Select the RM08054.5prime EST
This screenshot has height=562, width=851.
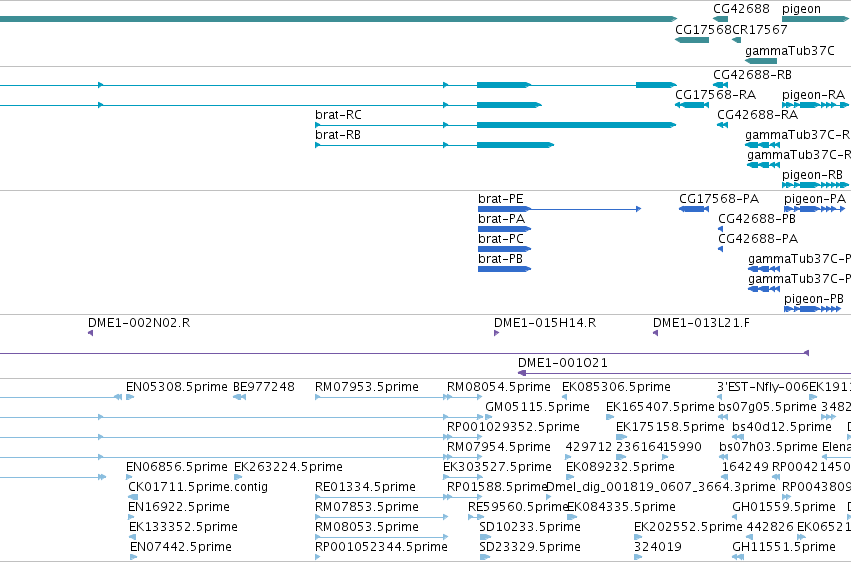tap(464, 398)
